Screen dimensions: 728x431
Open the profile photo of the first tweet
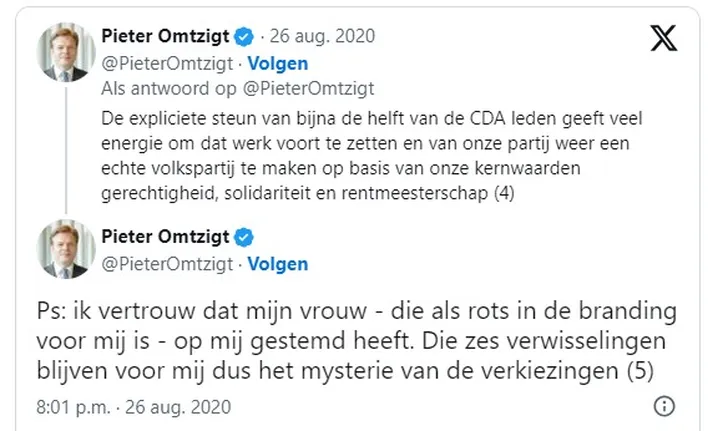click(65, 52)
